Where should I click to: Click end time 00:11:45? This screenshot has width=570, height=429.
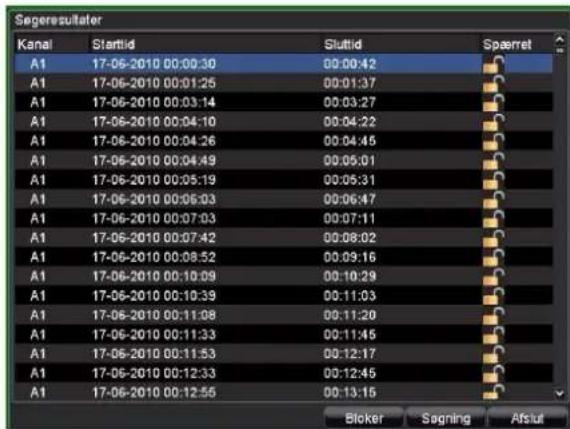349,334
